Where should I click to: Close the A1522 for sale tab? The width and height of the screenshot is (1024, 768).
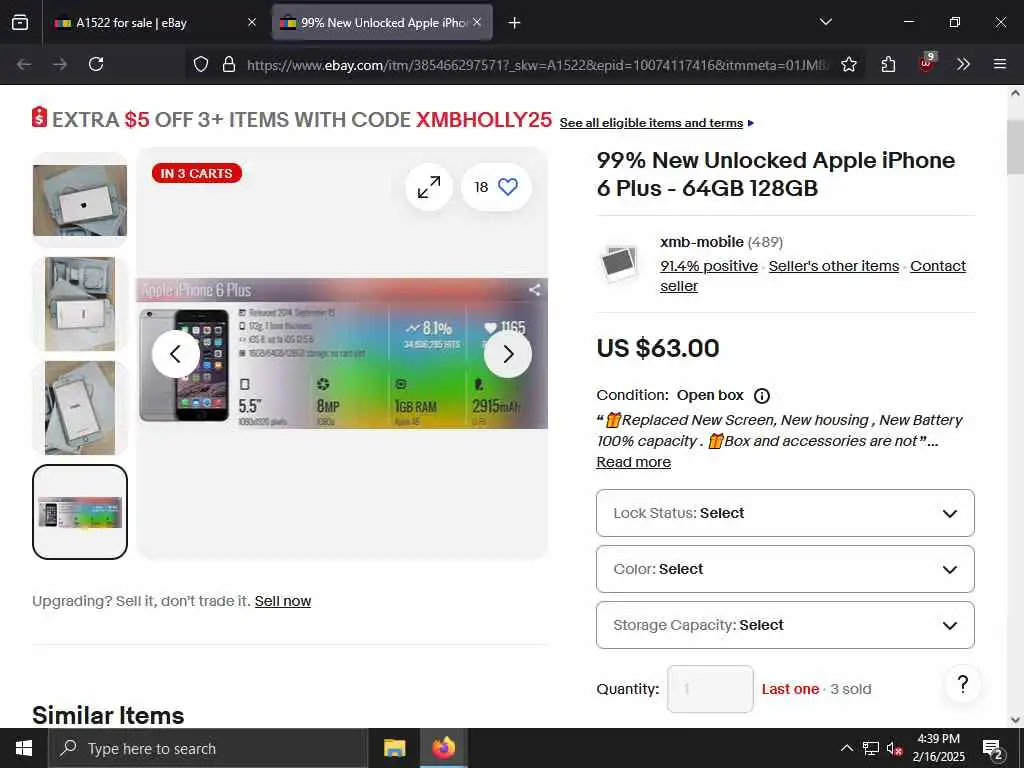pyautogui.click(x=251, y=22)
